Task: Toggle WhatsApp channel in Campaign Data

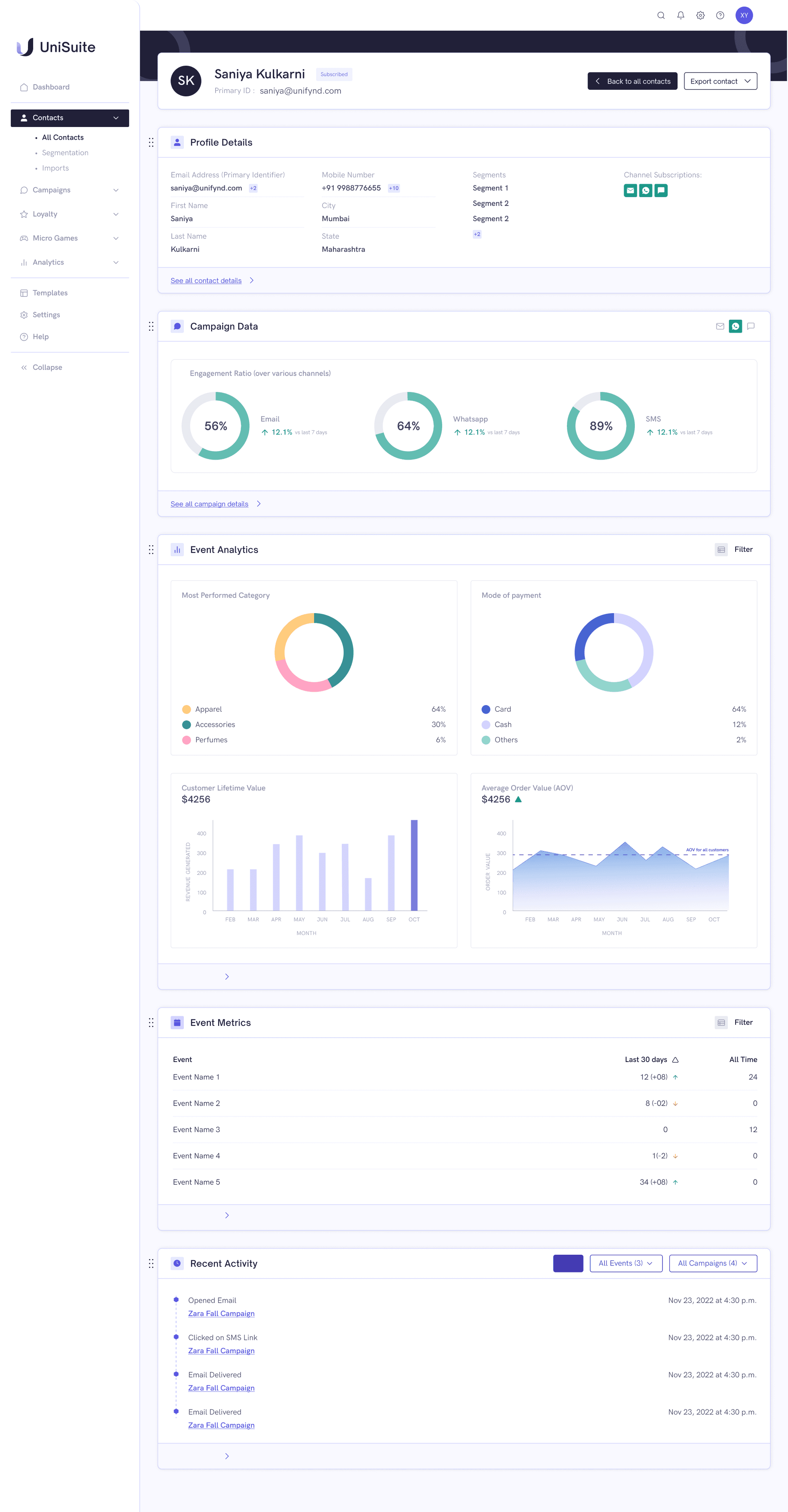Action: pos(735,326)
